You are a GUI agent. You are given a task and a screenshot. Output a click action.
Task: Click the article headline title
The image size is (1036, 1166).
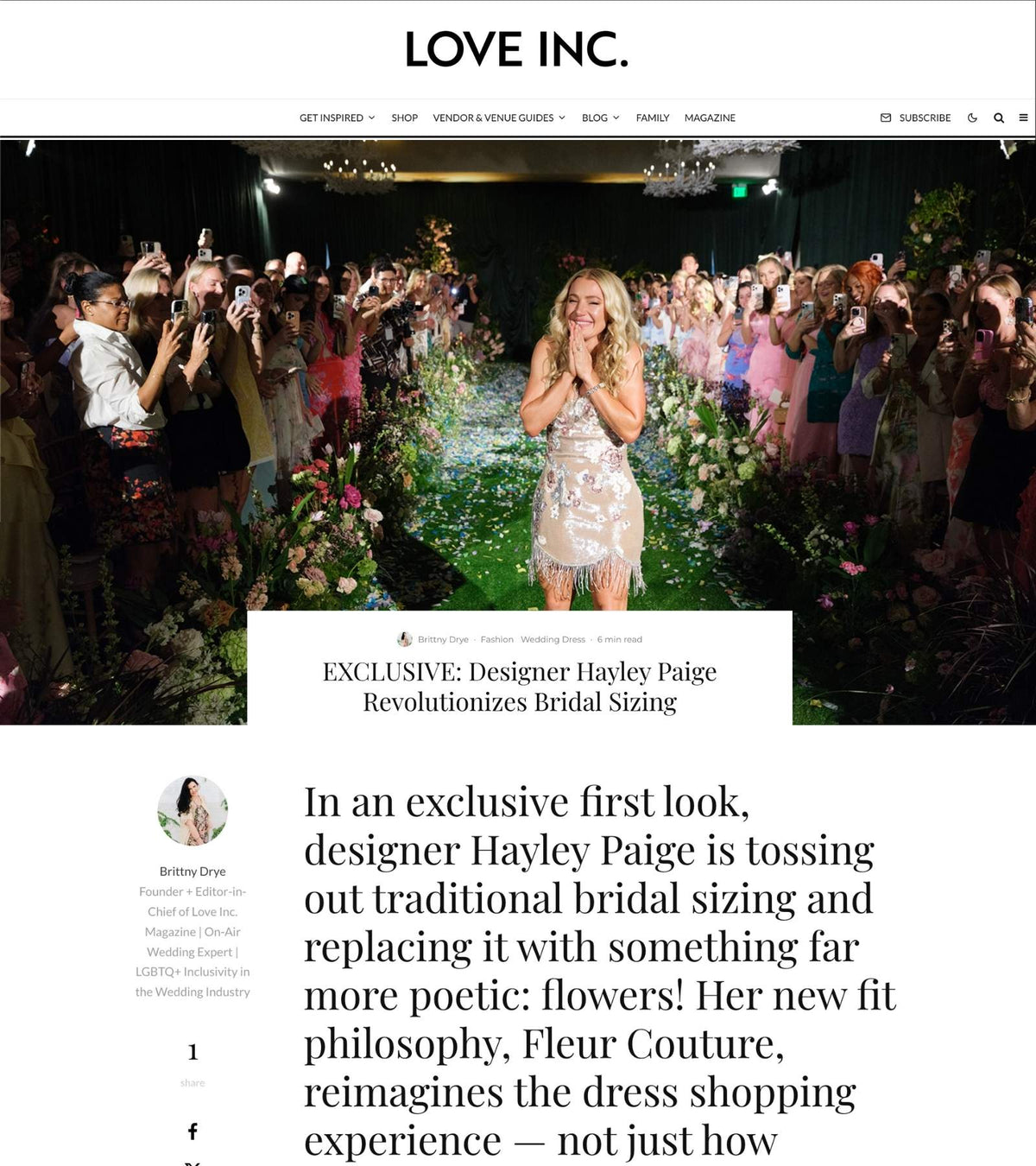(520, 687)
